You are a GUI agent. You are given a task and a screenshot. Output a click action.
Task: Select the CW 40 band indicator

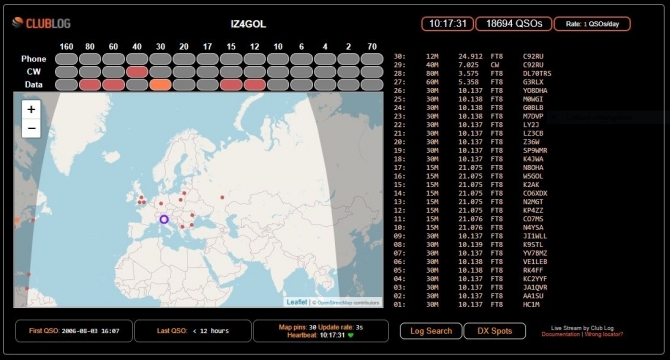(137, 72)
